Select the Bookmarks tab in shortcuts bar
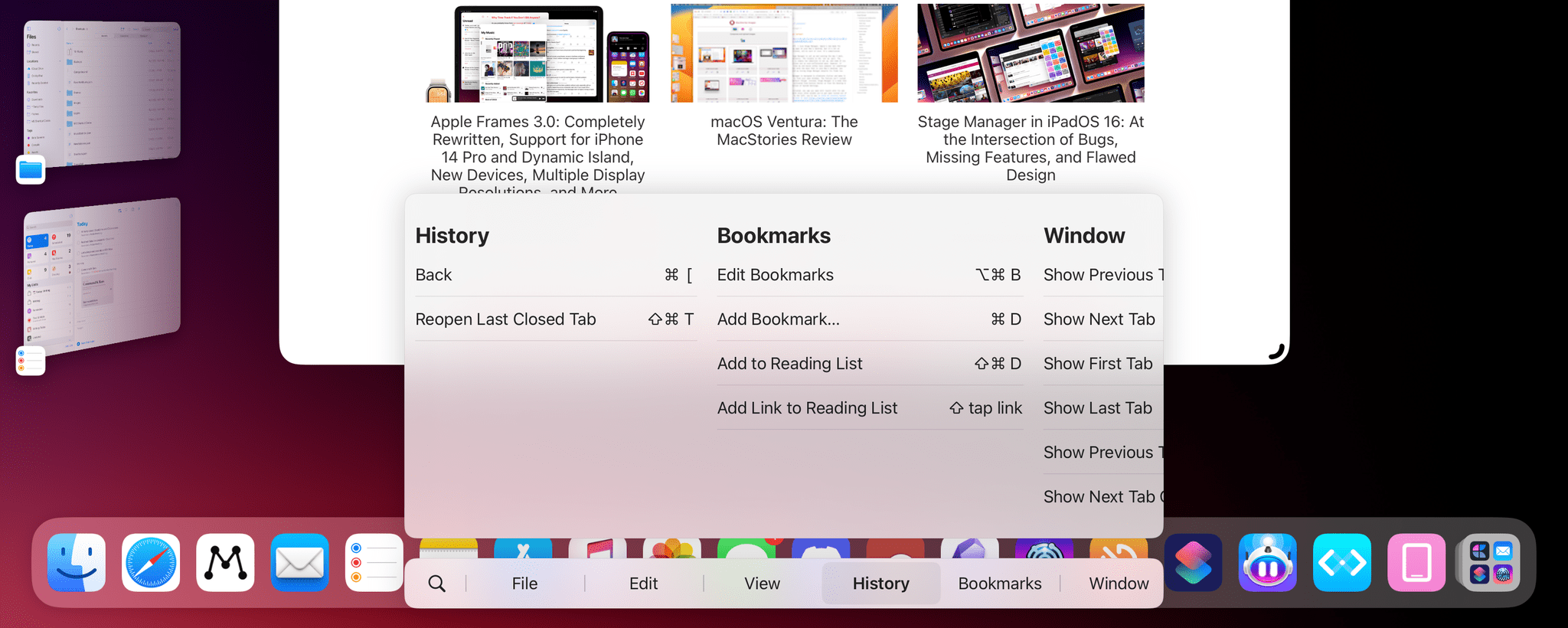This screenshot has width=1568, height=628. 1000,584
